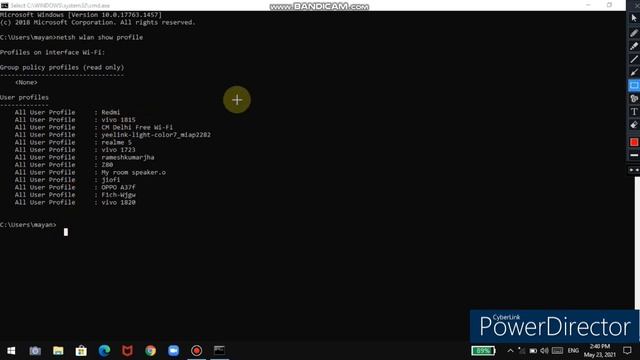
Task: Launch Google Chrome from taskbar
Action: click(151, 351)
